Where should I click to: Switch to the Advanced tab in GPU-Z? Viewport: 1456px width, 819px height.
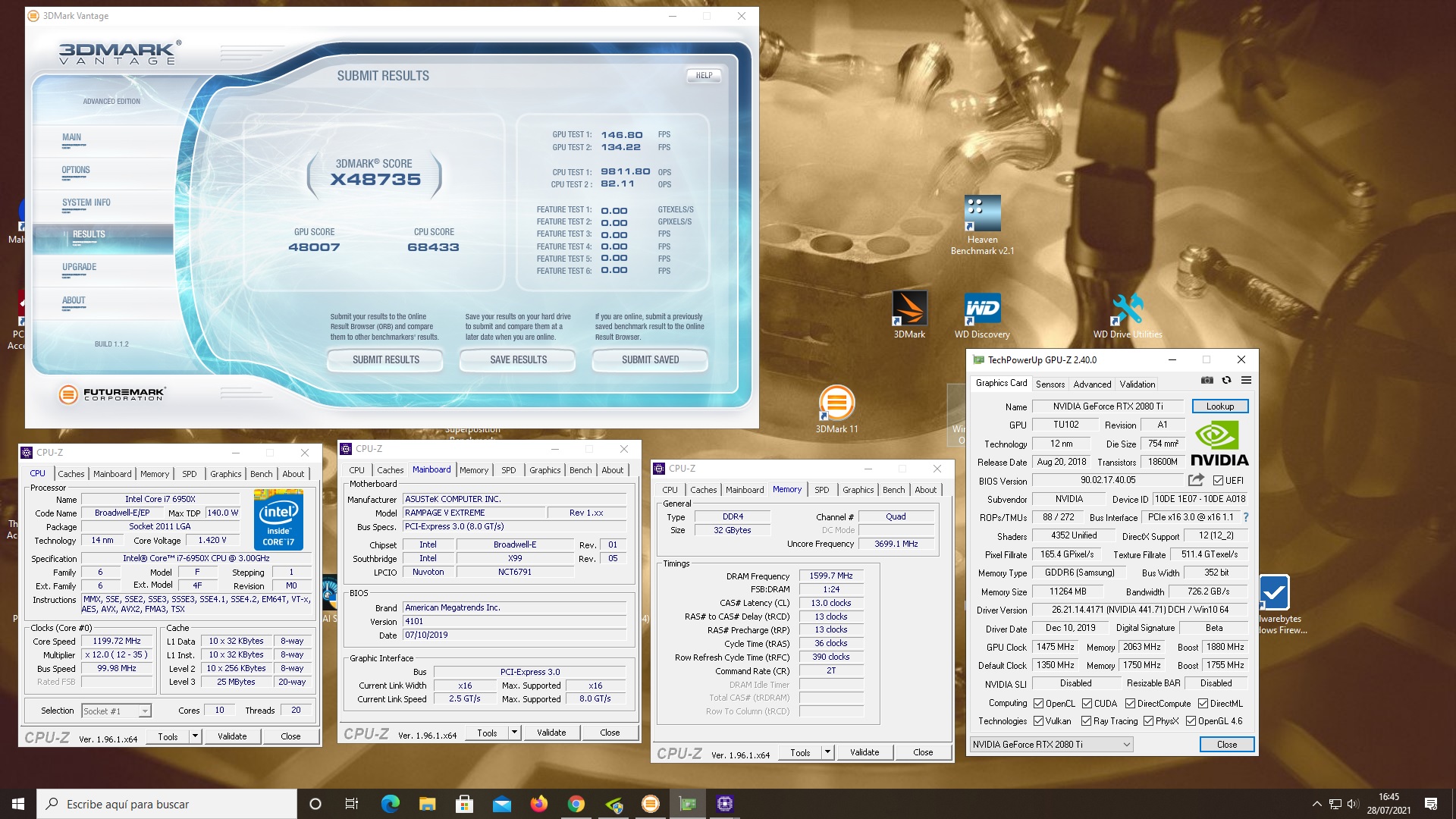coord(1092,384)
